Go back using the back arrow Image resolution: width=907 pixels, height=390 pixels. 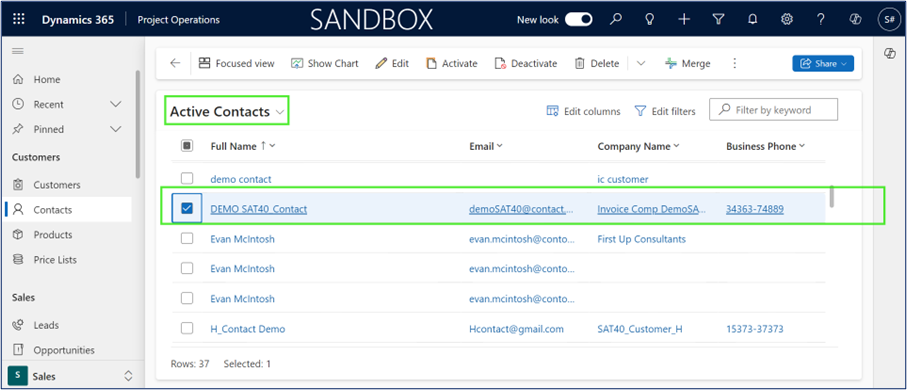pyautogui.click(x=175, y=64)
